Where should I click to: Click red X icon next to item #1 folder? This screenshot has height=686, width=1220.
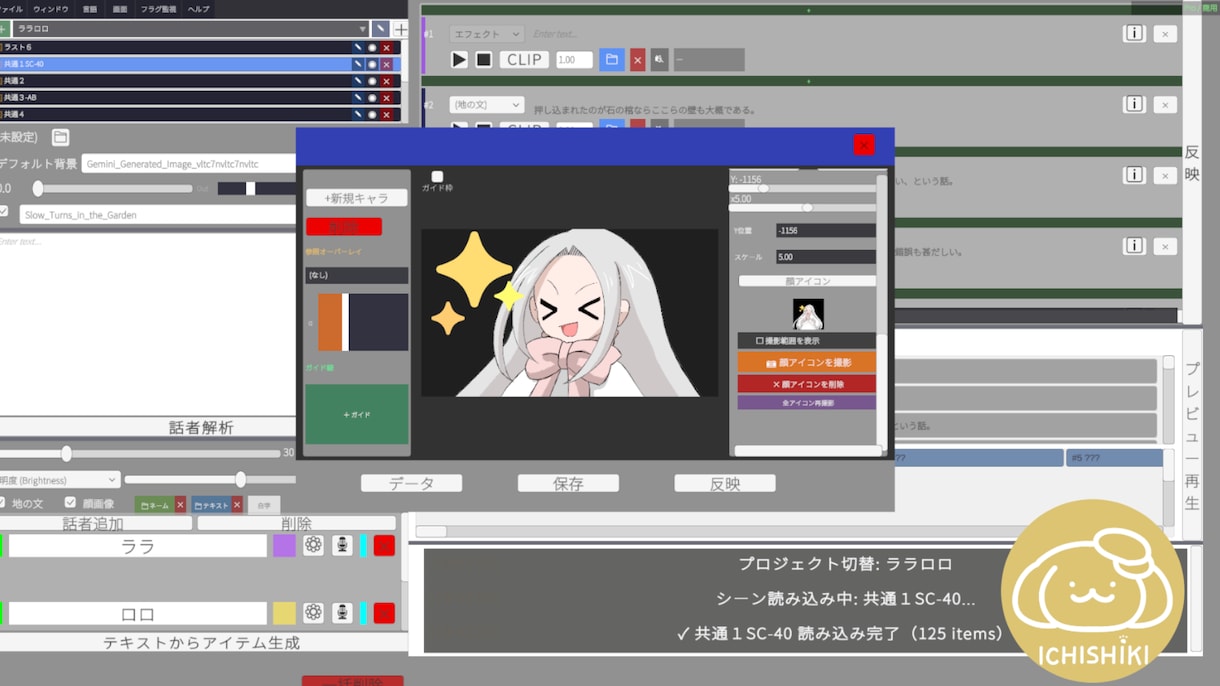637,60
